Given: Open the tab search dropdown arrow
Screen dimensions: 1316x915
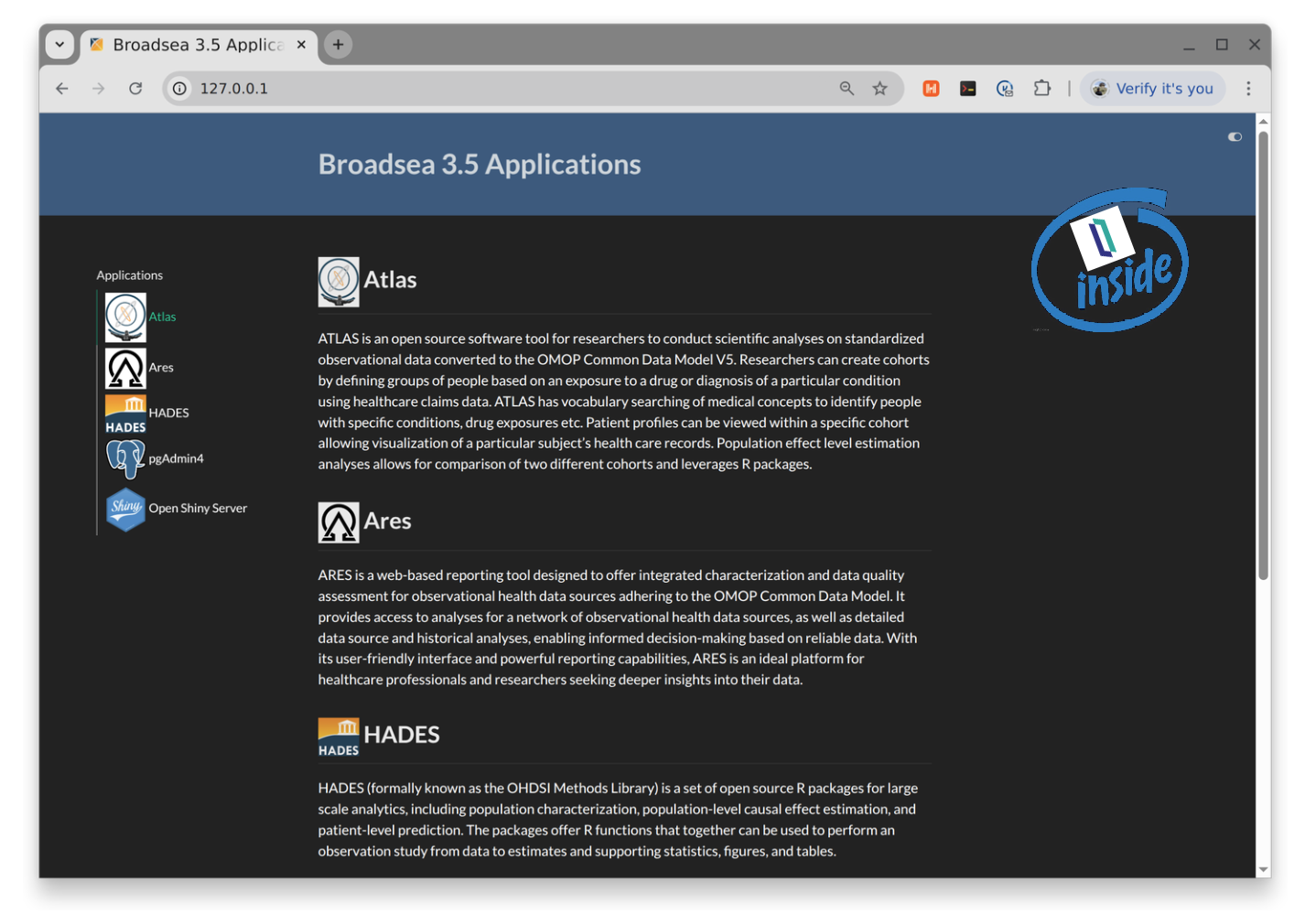Looking at the screenshot, I should 59,45.
